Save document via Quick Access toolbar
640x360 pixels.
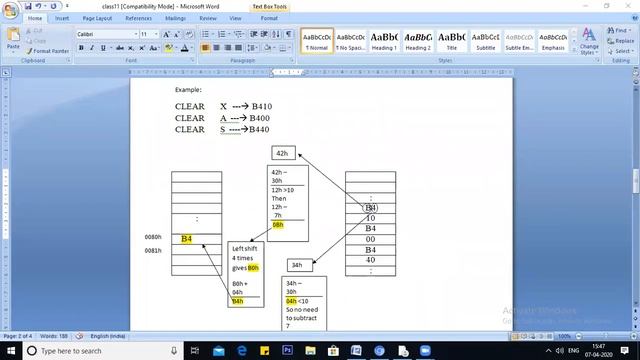pos(28,6)
